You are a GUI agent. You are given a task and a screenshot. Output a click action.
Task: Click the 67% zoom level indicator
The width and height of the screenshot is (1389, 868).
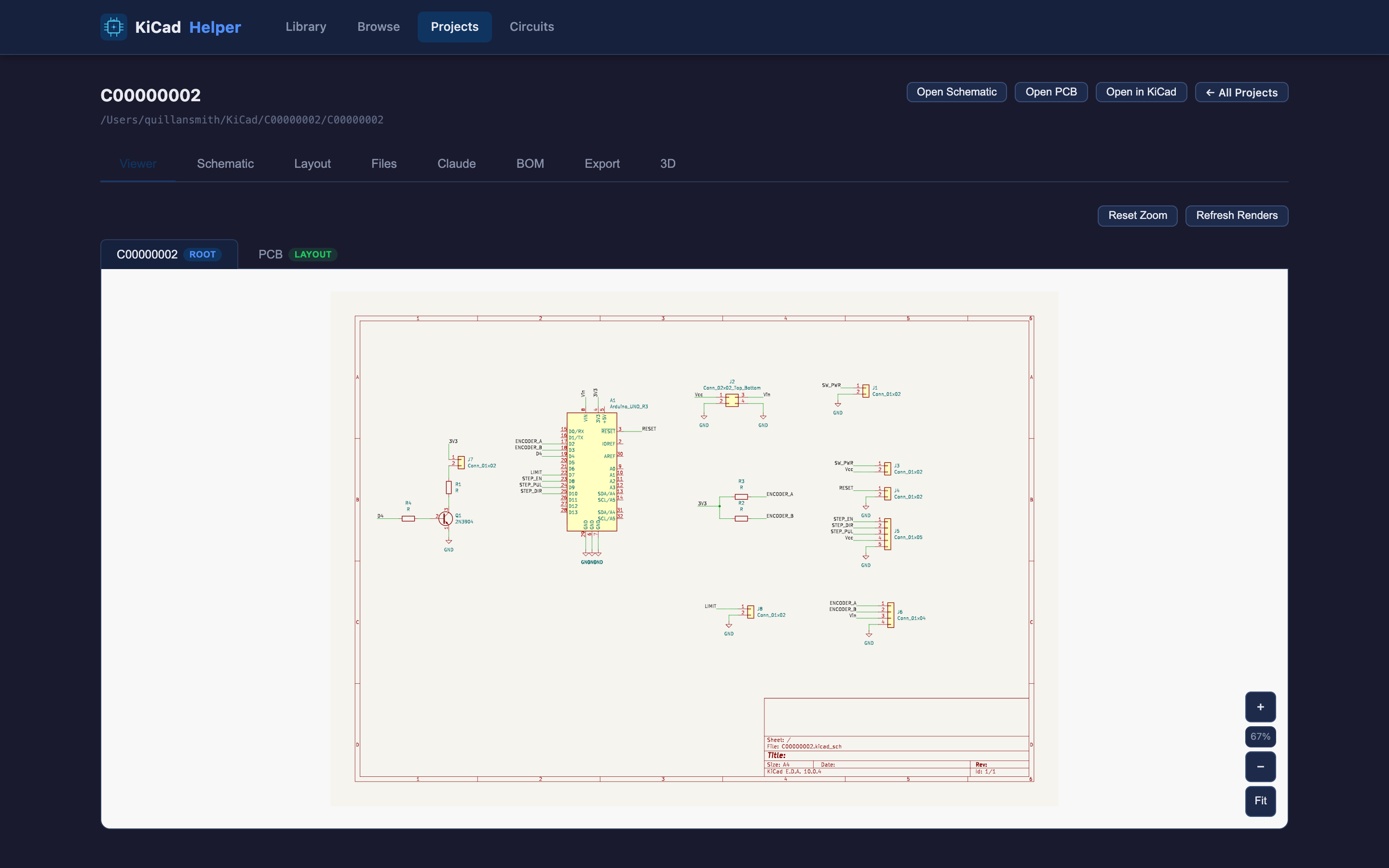(x=1260, y=736)
